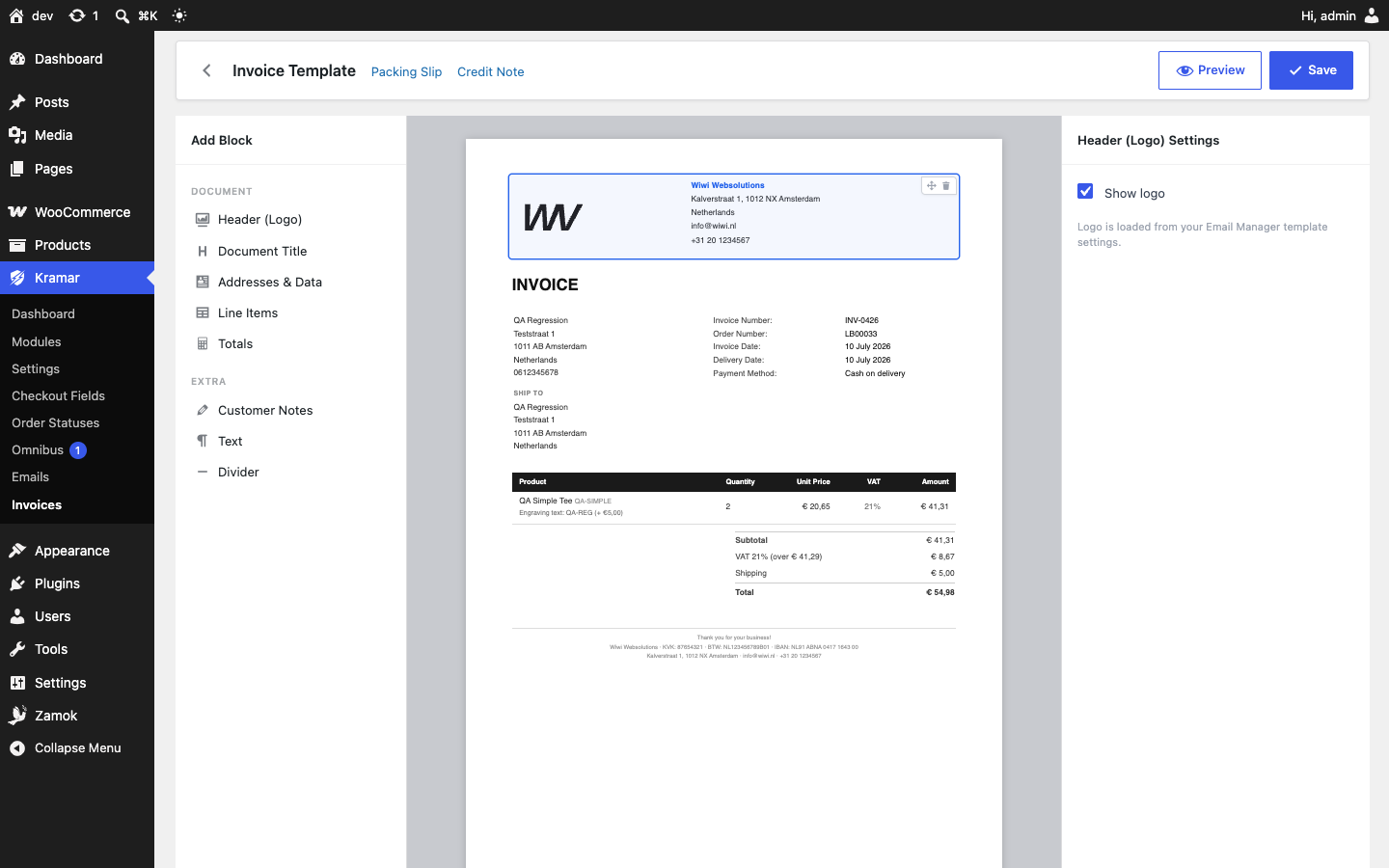Viewport: 1389px width, 868px height.
Task: Switch to the Packing Slip tab
Action: (x=406, y=71)
